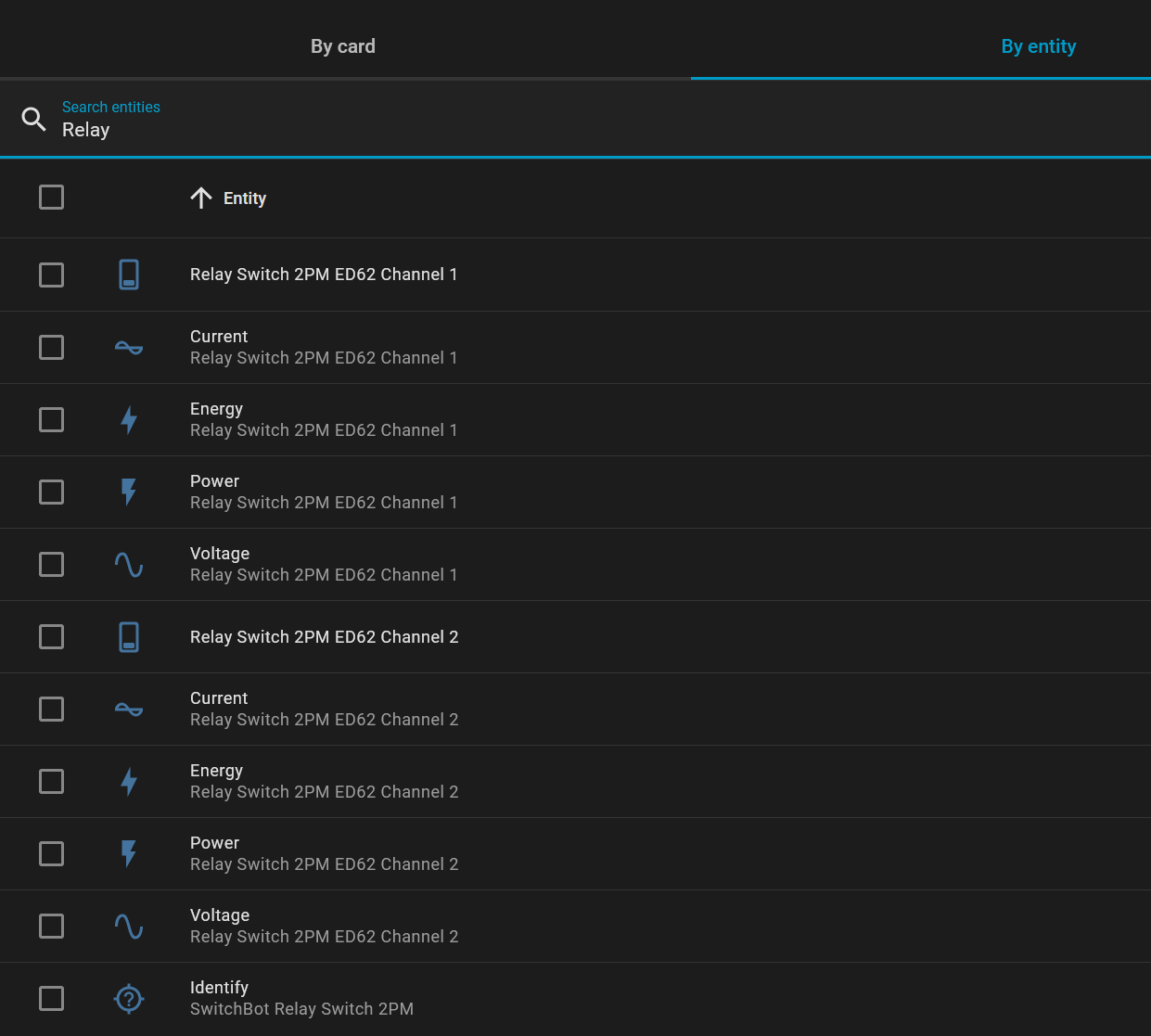Click the Current label above Channel 2
Screen dimensions: 1151x1036
click(219, 698)
